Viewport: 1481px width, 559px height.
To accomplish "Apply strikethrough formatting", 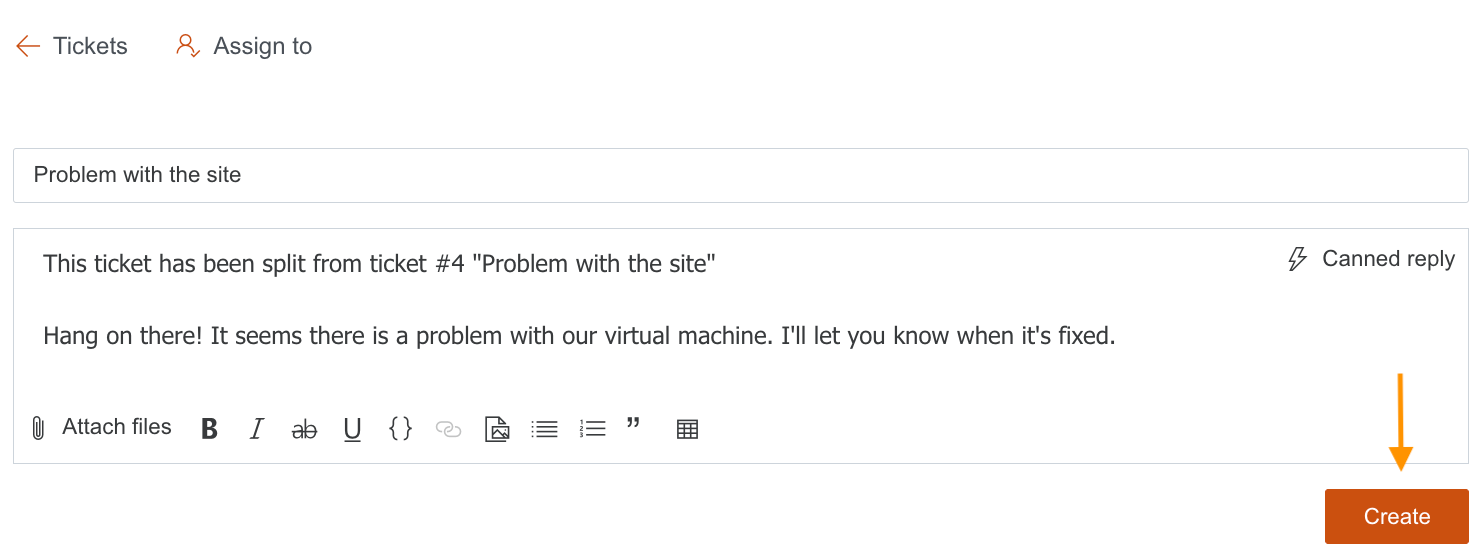I will tap(304, 430).
